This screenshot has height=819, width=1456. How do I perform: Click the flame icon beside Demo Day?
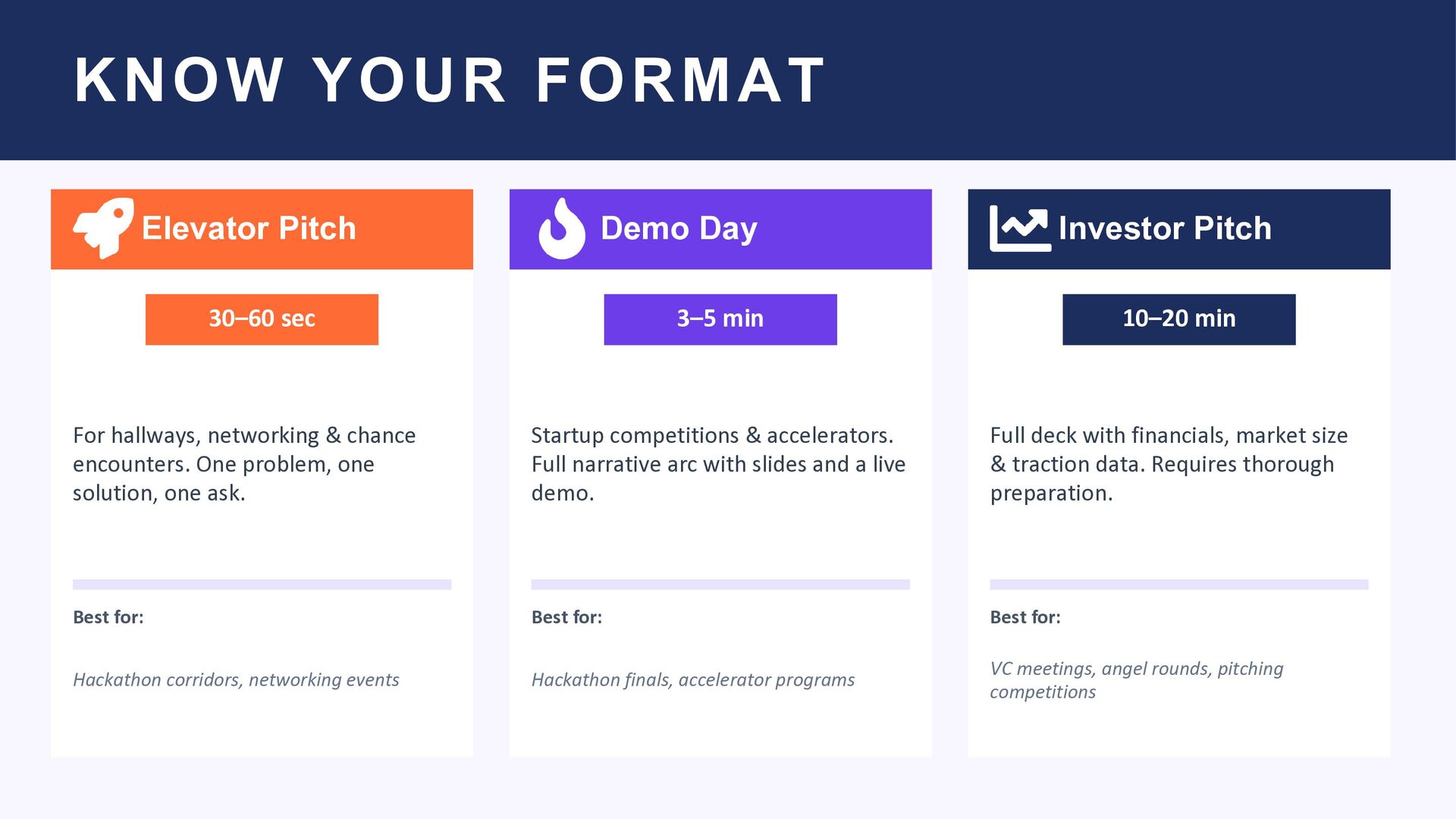click(x=561, y=229)
